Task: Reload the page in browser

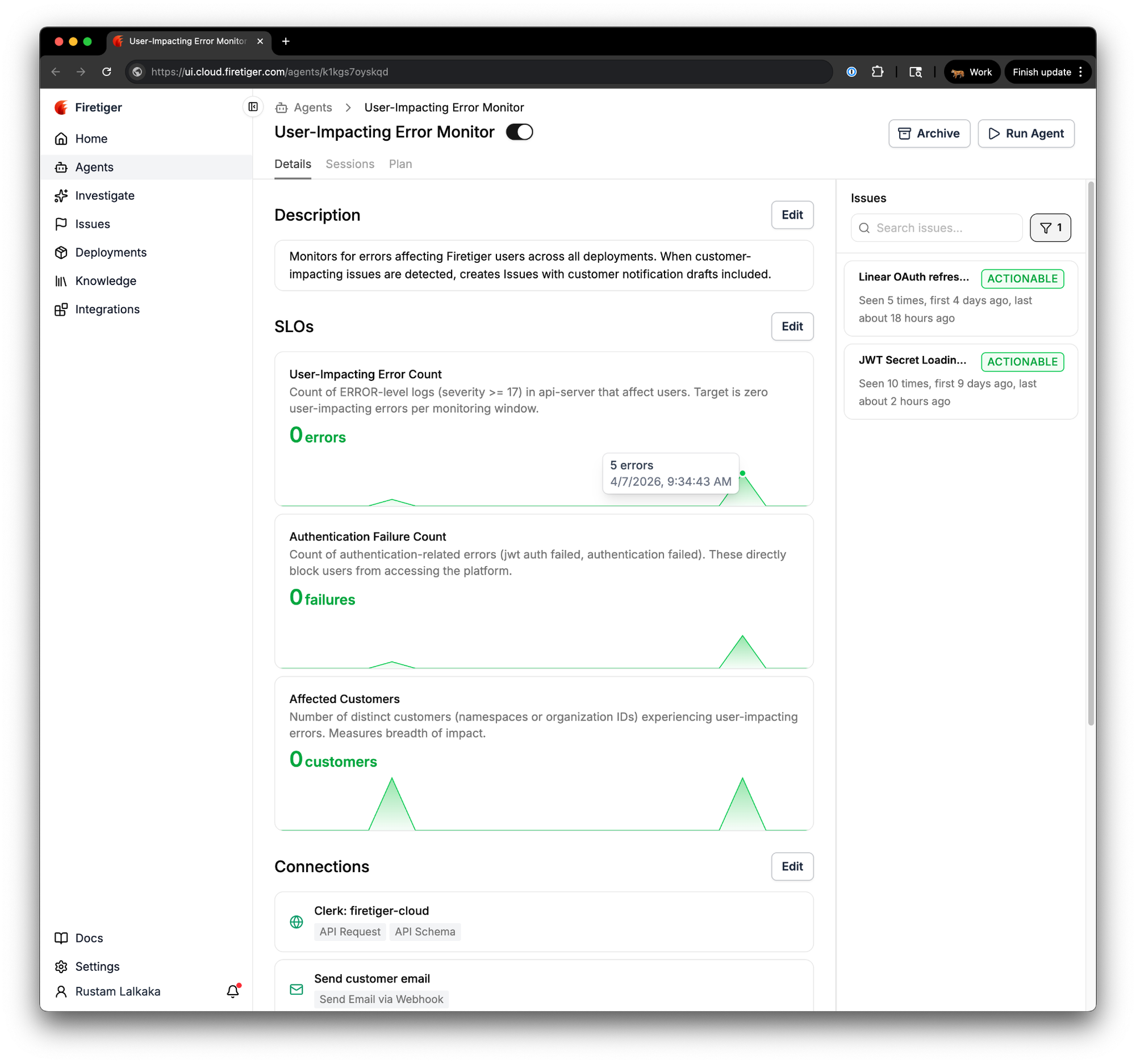Action: tap(107, 72)
